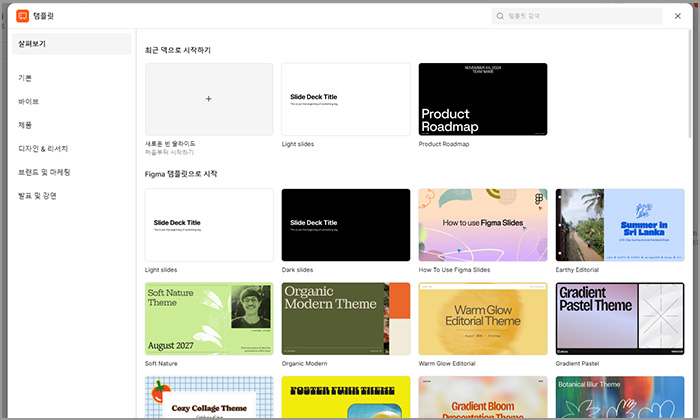Click the Product Roadmap caption text

(x=444, y=144)
